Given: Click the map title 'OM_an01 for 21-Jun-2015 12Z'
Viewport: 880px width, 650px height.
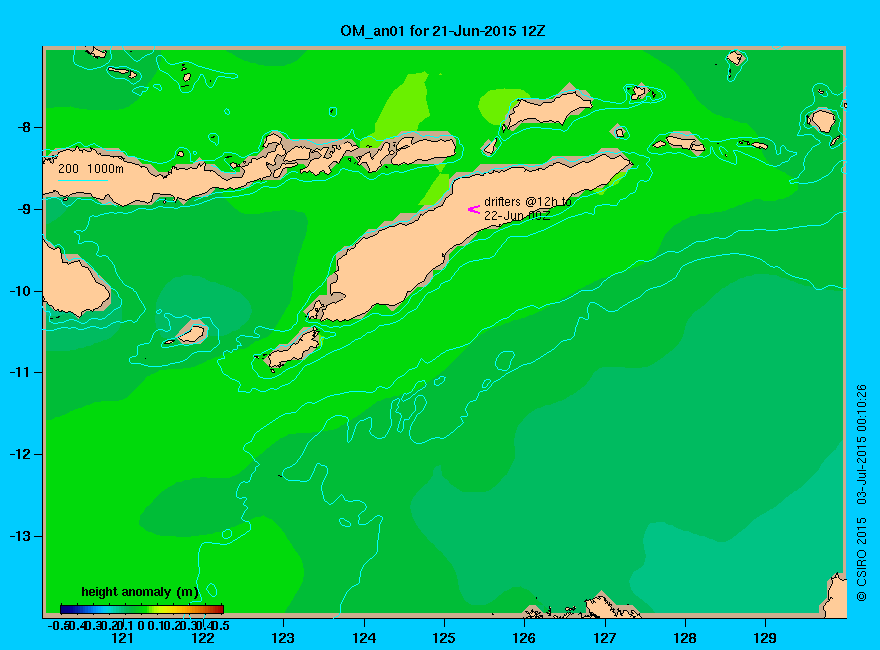Looking at the screenshot, I should point(442,31).
